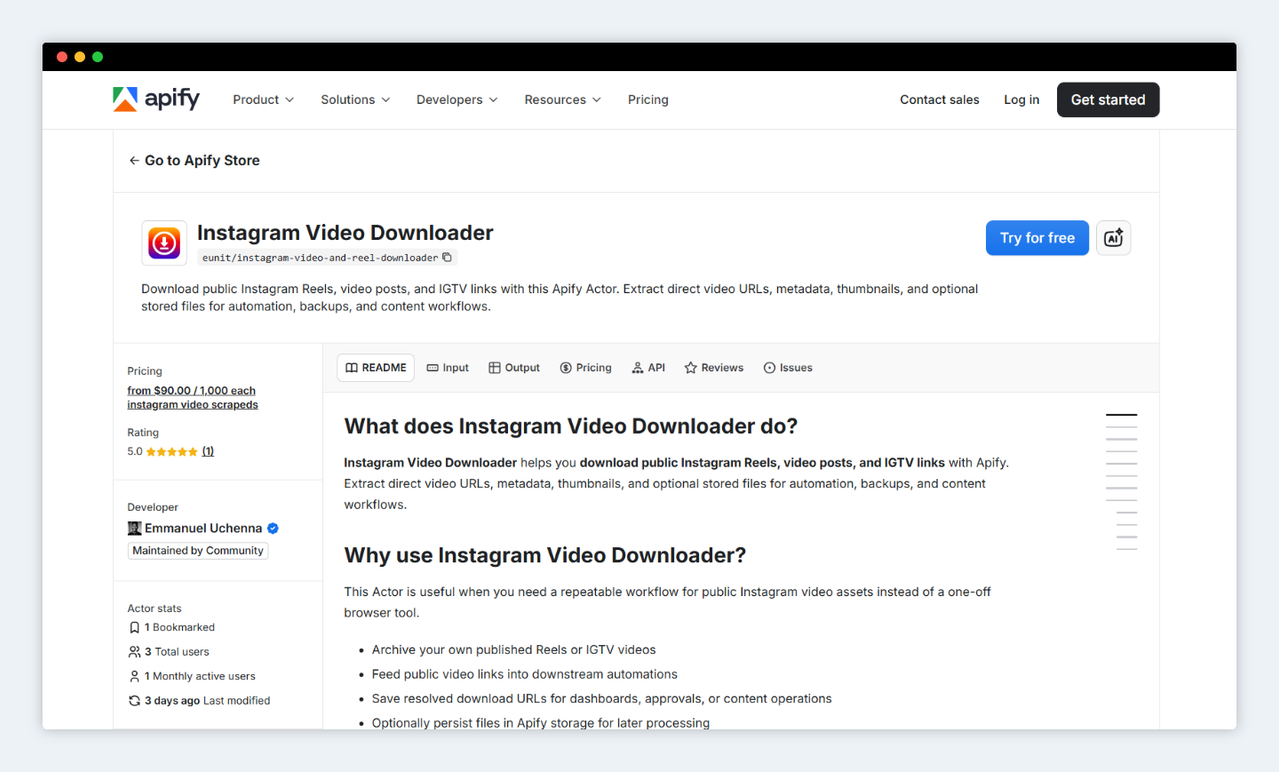This screenshot has width=1279, height=772.
Task: Click the heading Why use Instagram Video Downloader?
Action: pyautogui.click(x=545, y=555)
